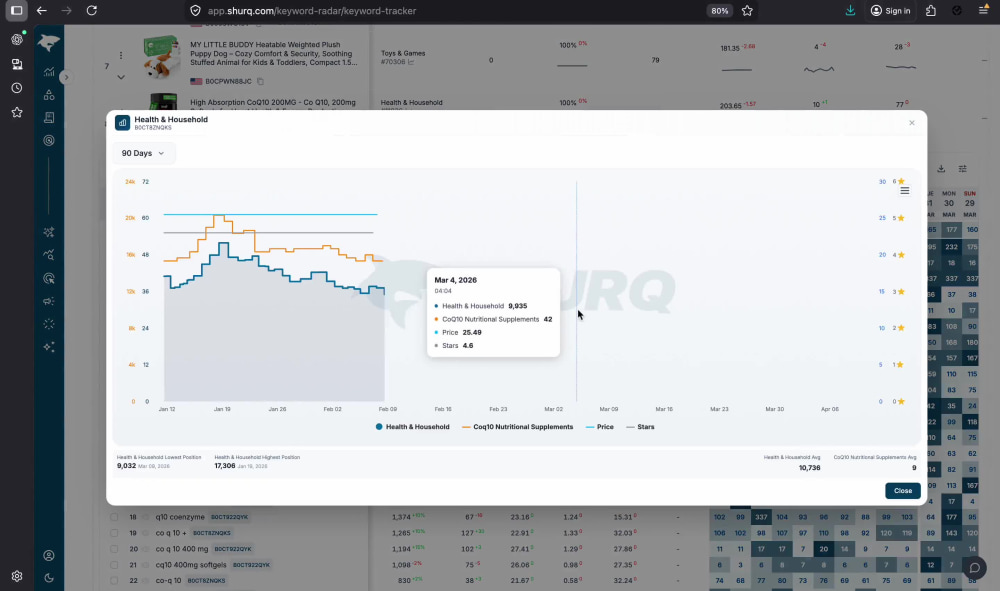Open the sparkle wand sidebar icon
The height and width of the screenshot is (591, 1000).
(49, 232)
